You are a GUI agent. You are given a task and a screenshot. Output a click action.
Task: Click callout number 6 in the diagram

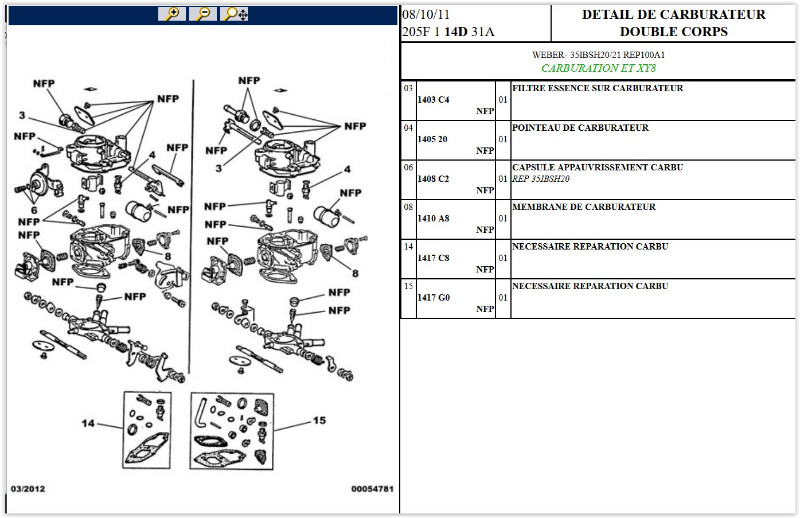33,209
